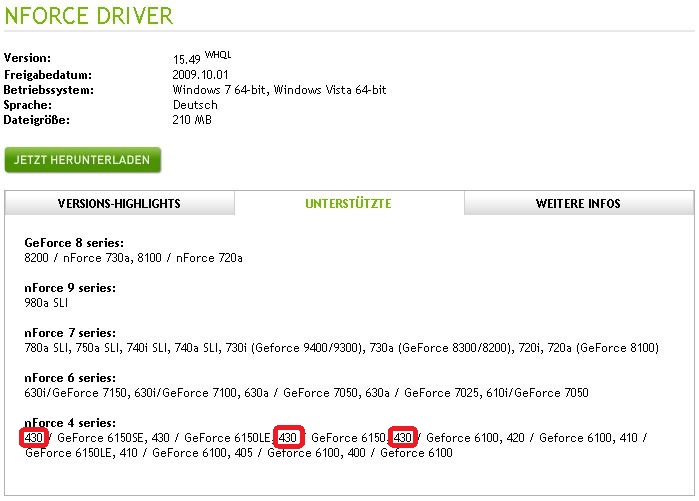Click the language value Deutsch

195,105
